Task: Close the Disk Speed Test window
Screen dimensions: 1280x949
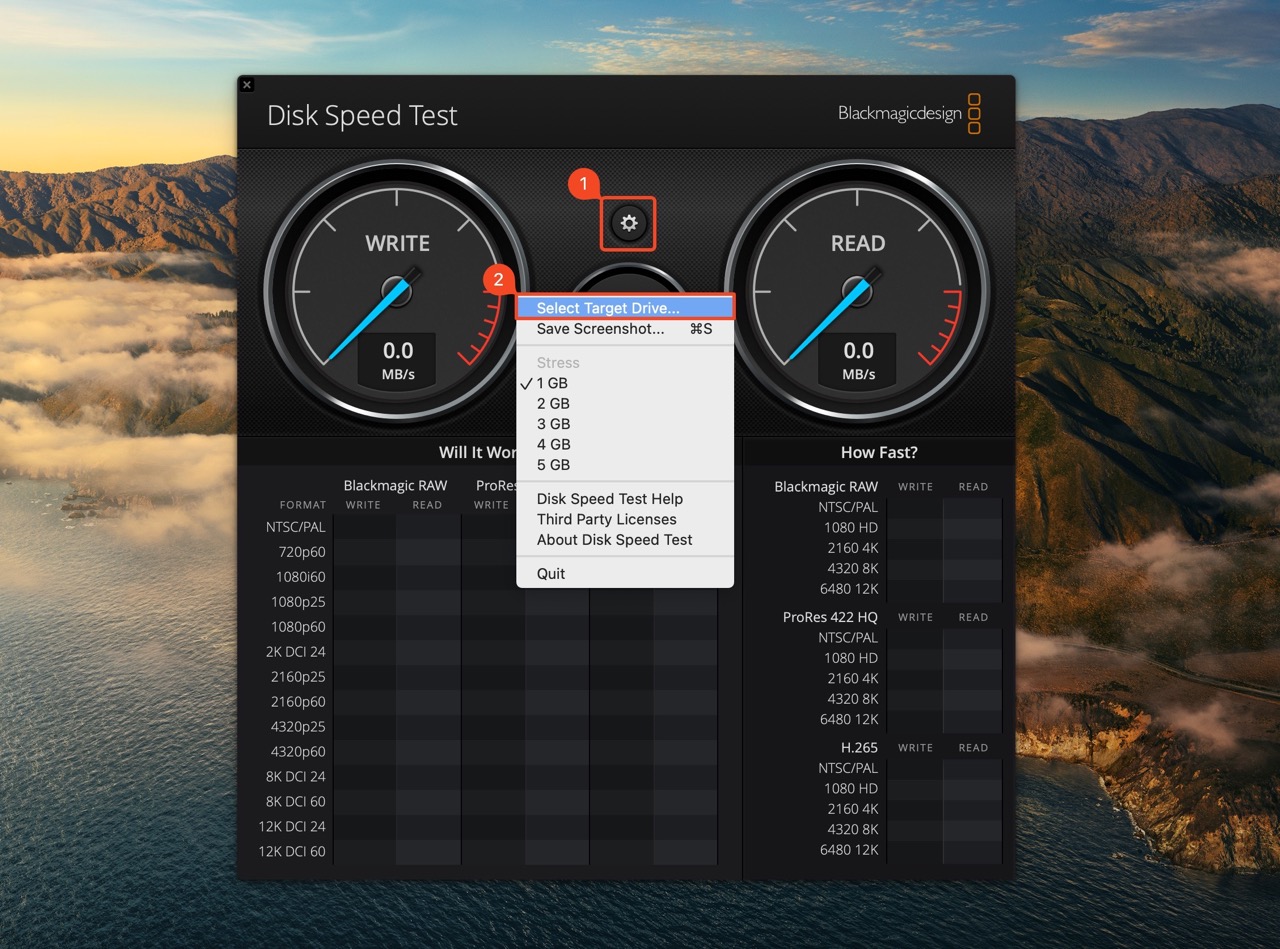Action: (x=247, y=85)
